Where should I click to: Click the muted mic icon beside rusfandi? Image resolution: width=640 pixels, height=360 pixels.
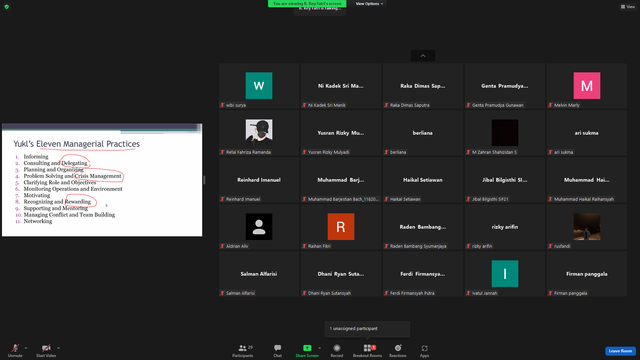point(550,246)
